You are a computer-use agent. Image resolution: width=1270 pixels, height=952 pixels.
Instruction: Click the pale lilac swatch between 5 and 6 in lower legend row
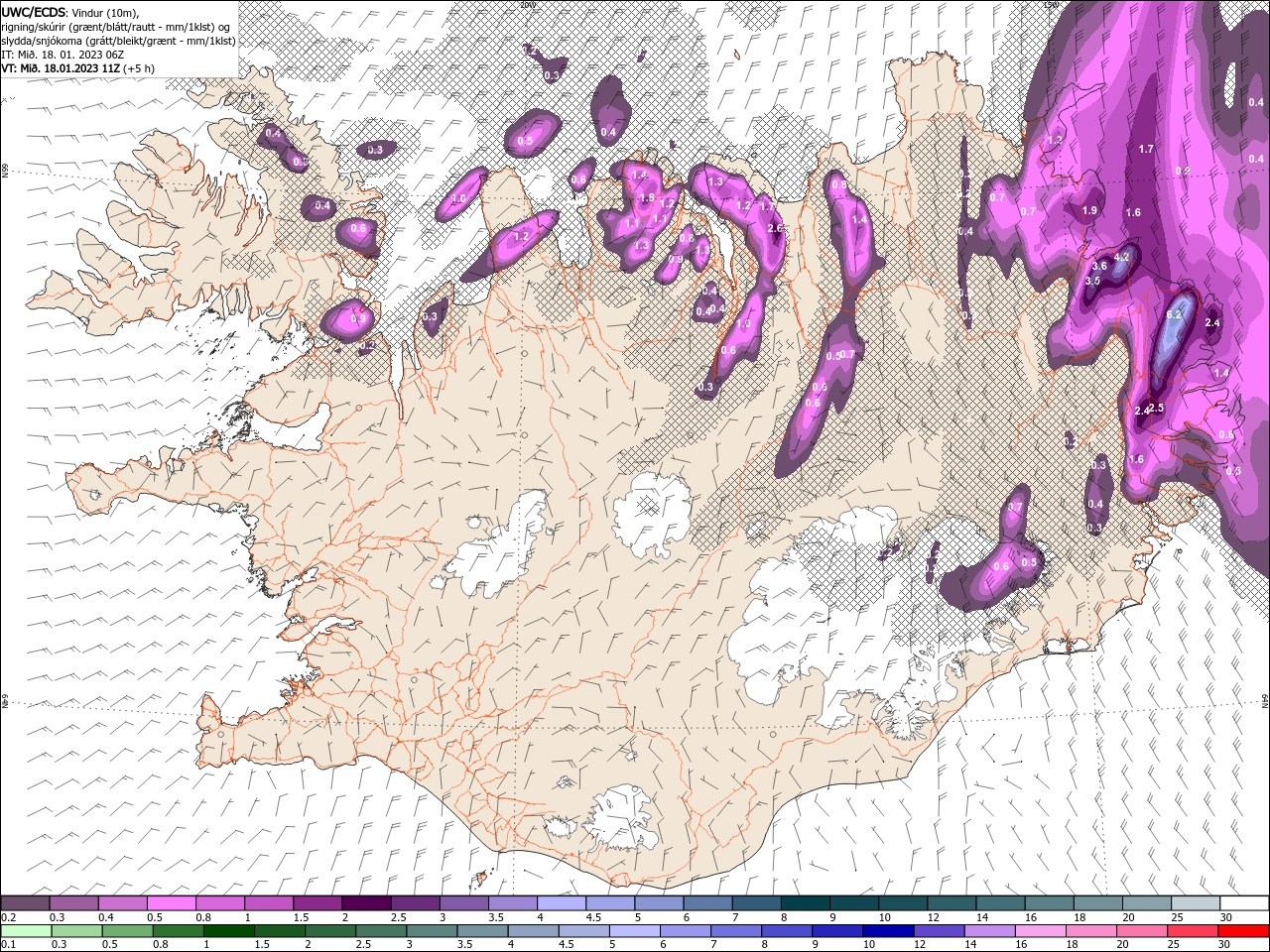(x=635, y=931)
